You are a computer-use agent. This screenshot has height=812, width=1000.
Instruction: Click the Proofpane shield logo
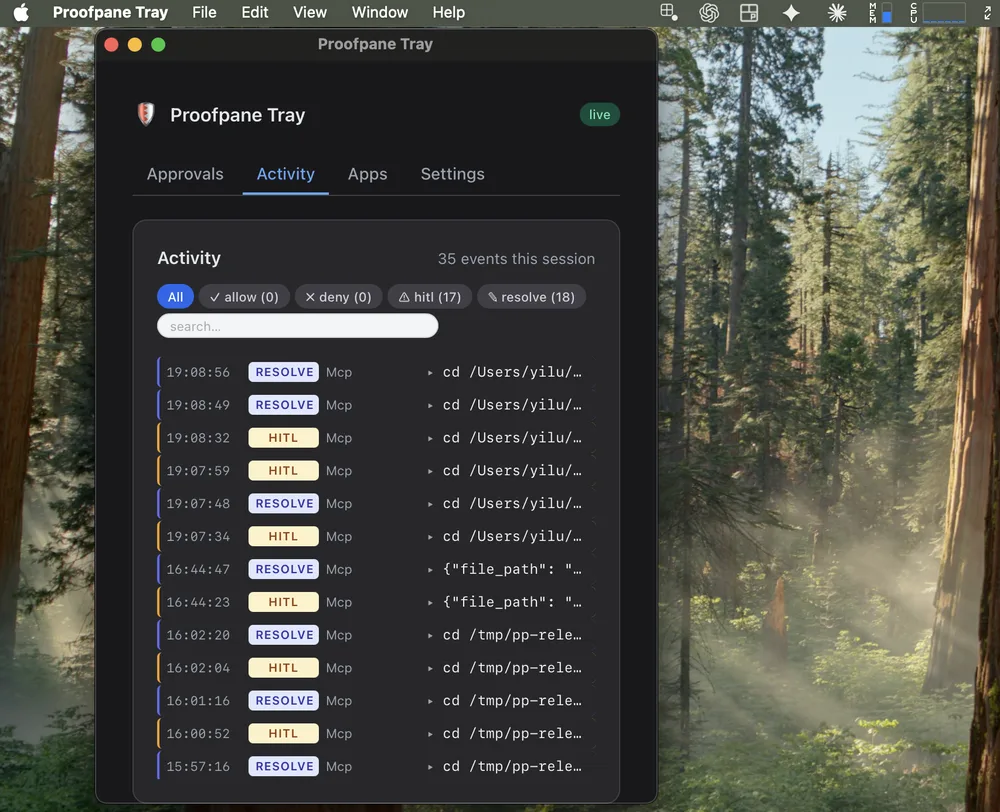[x=146, y=114]
